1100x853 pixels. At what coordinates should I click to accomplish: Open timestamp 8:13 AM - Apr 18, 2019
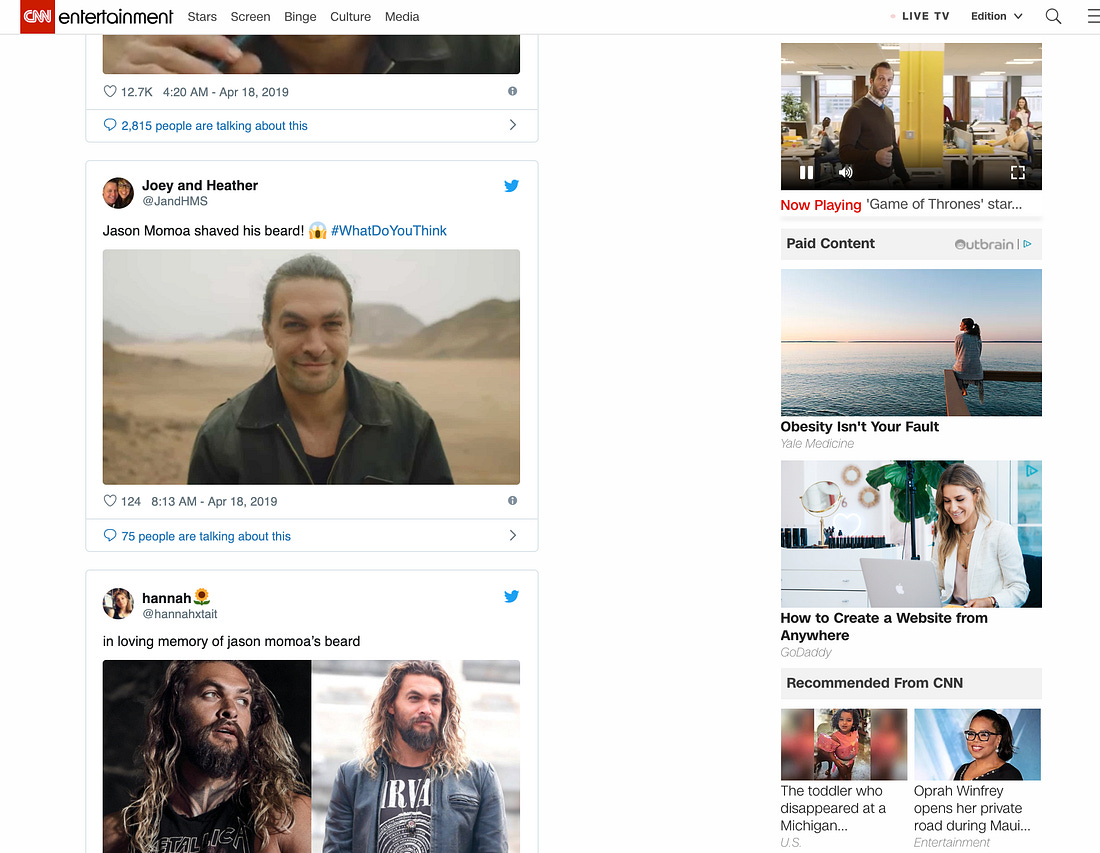coord(215,502)
